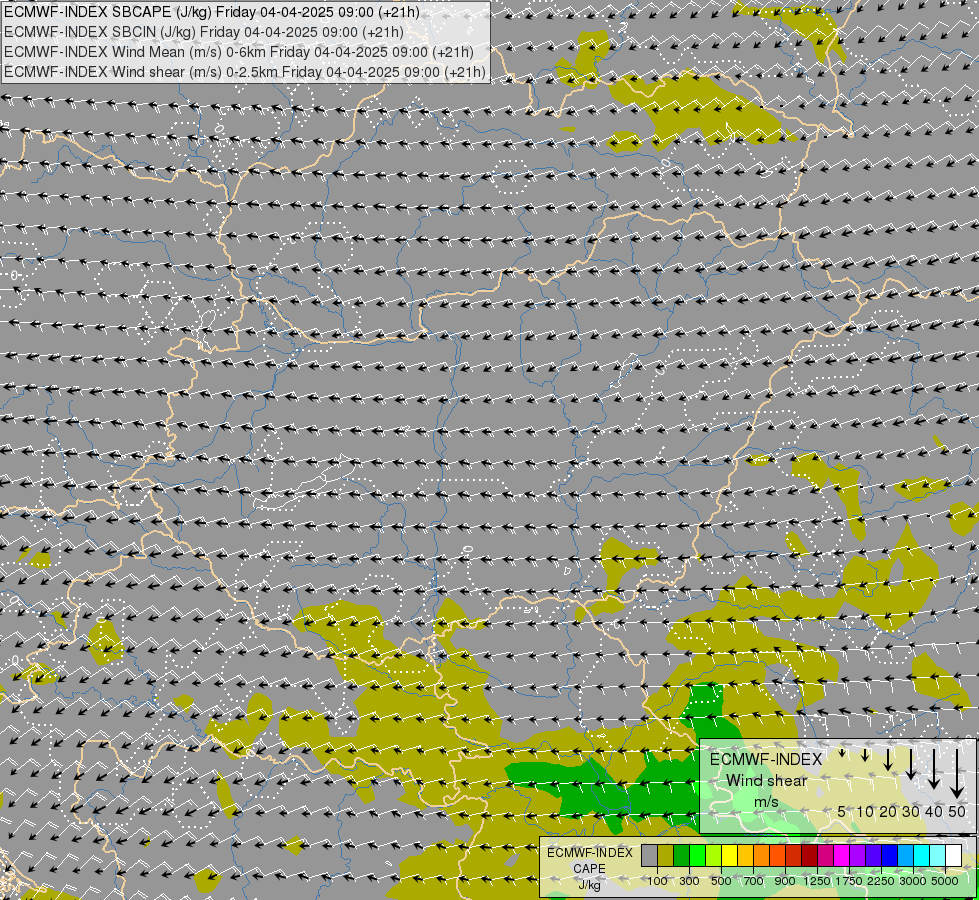979x900 pixels.
Task: Click the Wind shear 0-2.5km title line
Action: click(x=245, y=72)
